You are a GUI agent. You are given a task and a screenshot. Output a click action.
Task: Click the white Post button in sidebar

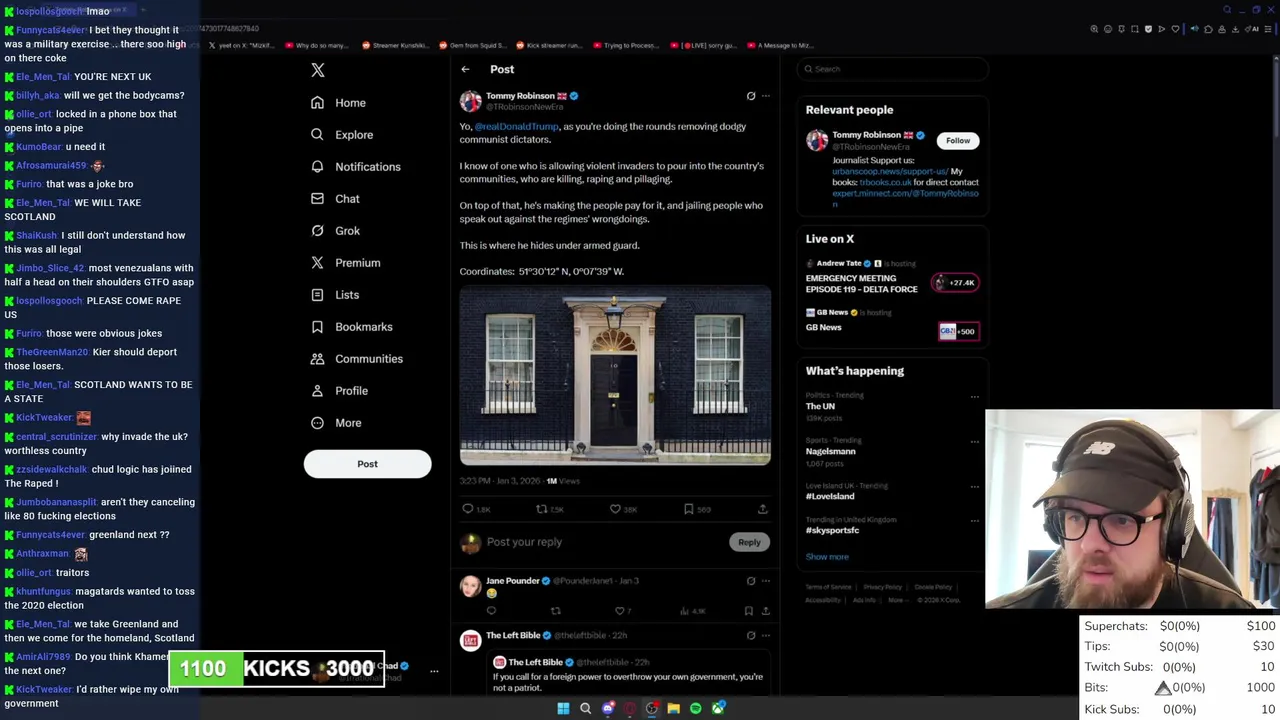tap(367, 464)
